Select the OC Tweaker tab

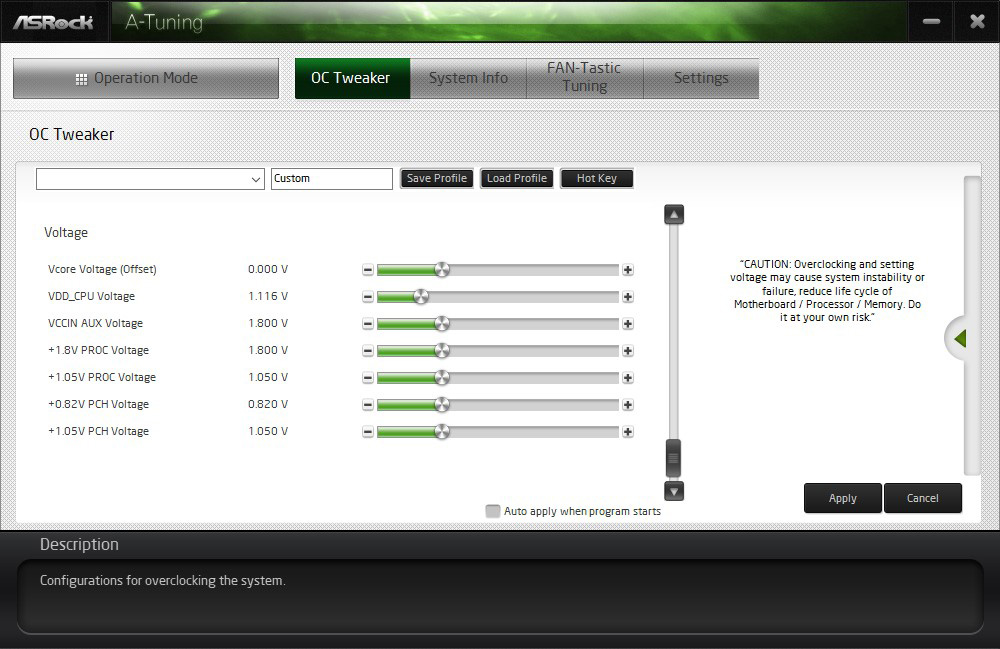[x=352, y=78]
